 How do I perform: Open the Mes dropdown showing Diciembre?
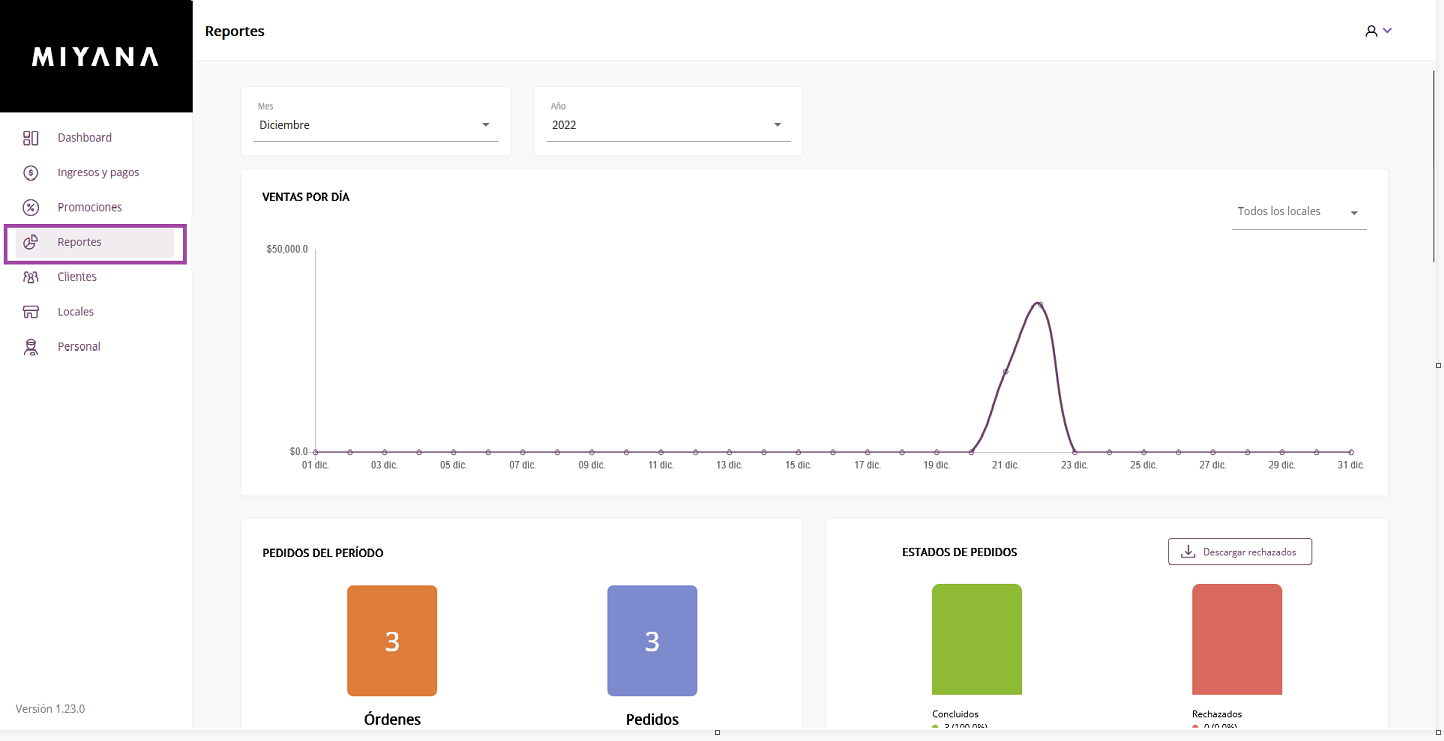point(376,125)
